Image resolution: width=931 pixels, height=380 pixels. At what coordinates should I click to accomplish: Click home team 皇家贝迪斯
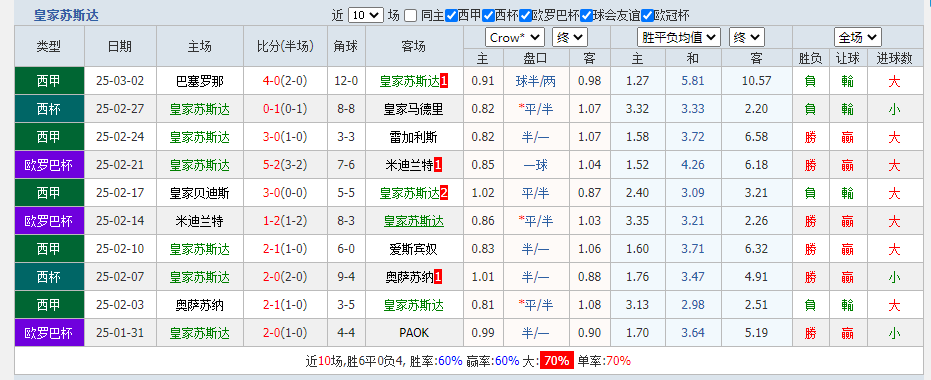(200, 193)
